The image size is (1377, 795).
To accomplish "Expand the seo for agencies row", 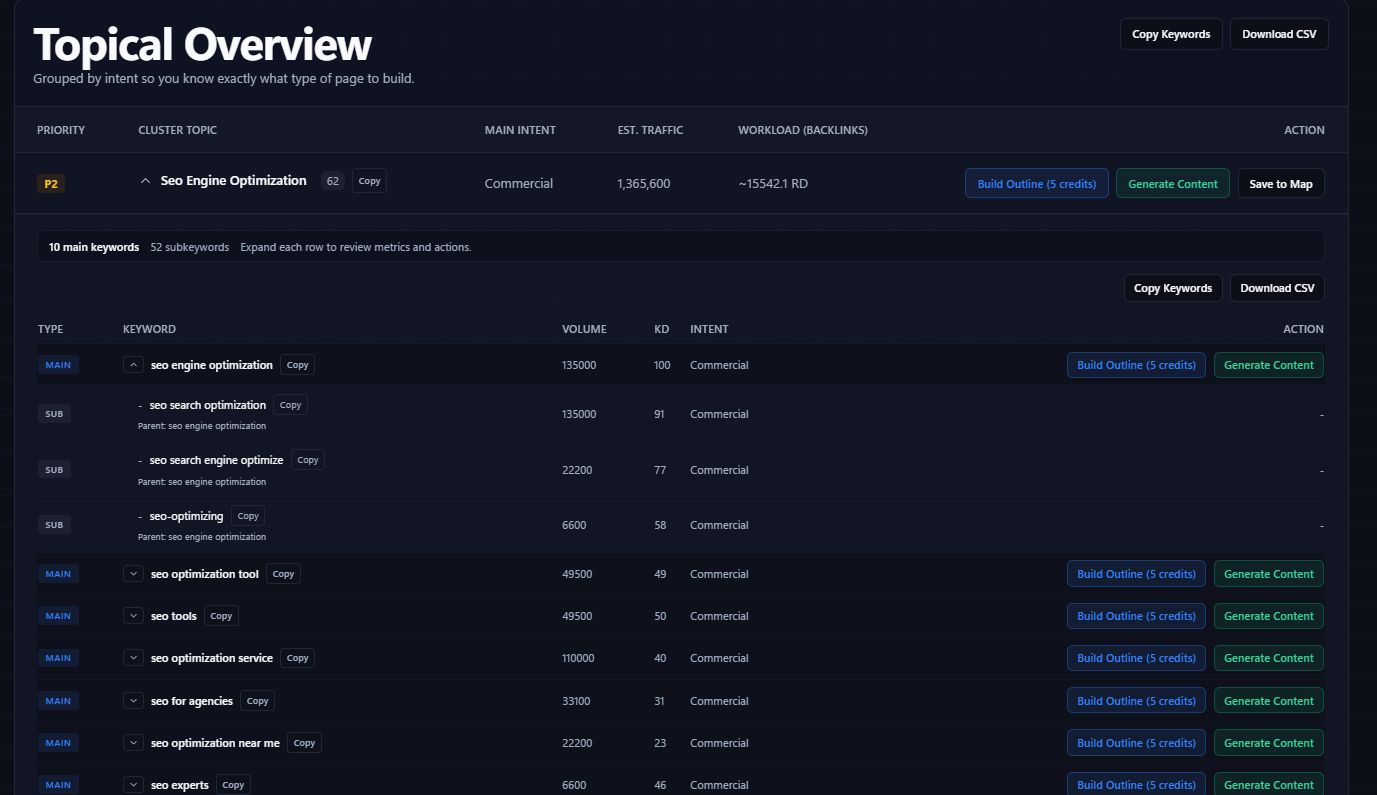I will (134, 701).
